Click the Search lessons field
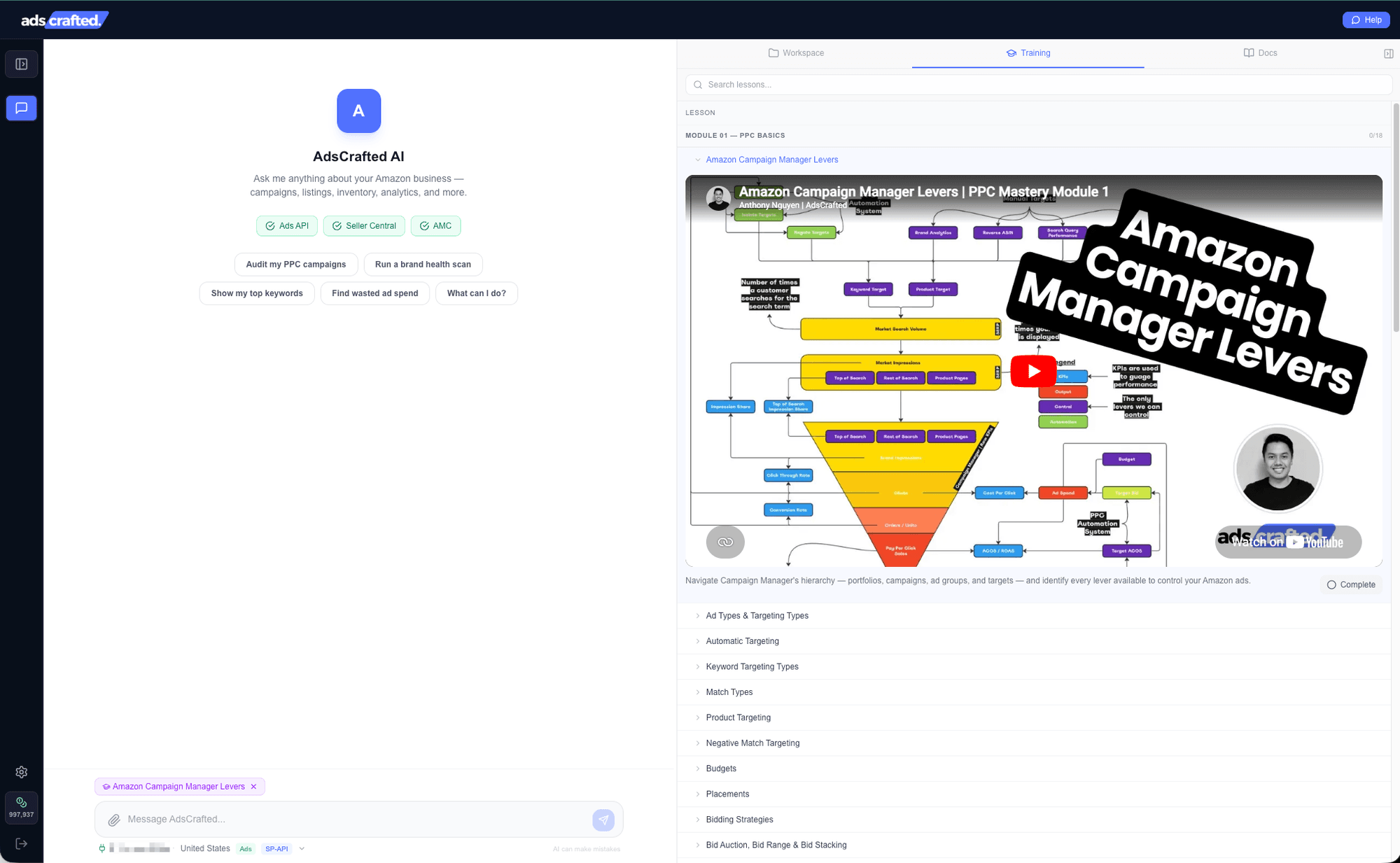 click(1039, 85)
